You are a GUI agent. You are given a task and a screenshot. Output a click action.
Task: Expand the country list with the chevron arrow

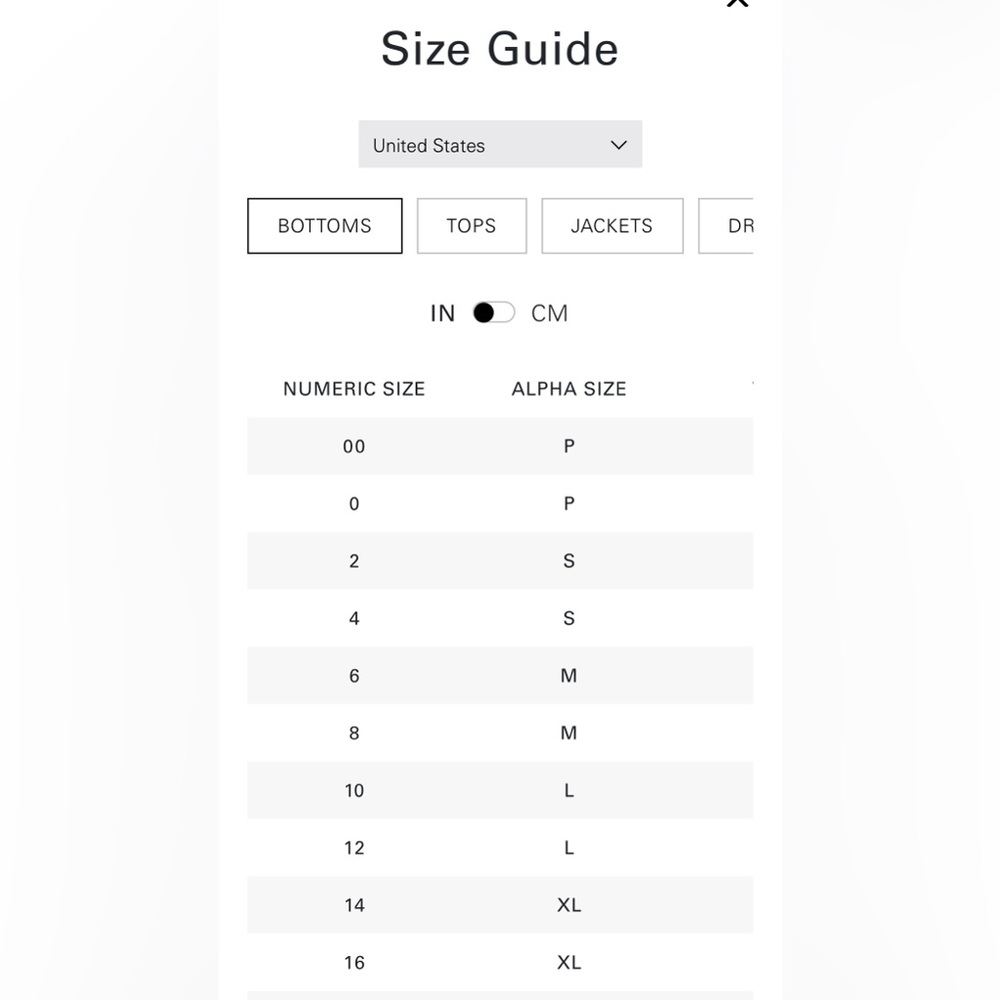(618, 145)
